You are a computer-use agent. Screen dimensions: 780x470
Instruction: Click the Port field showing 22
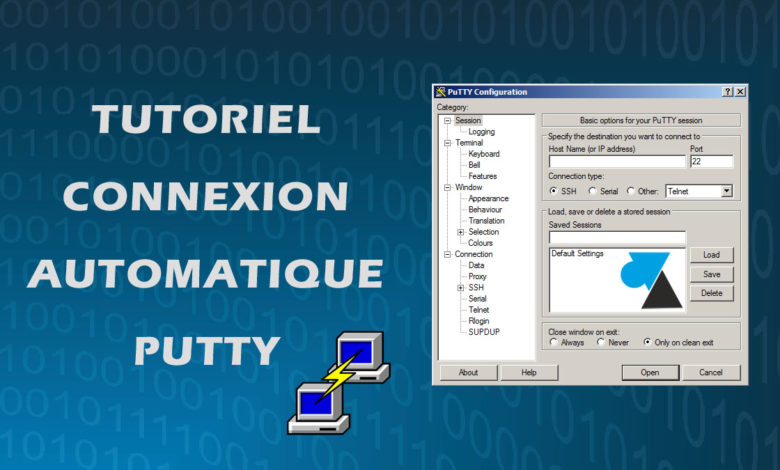click(x=711, y=162)
